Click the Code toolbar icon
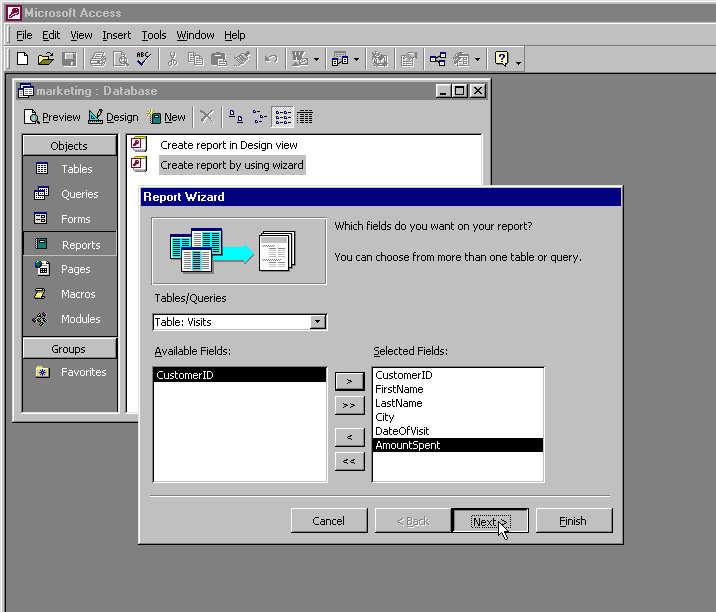 click(379, 59)
